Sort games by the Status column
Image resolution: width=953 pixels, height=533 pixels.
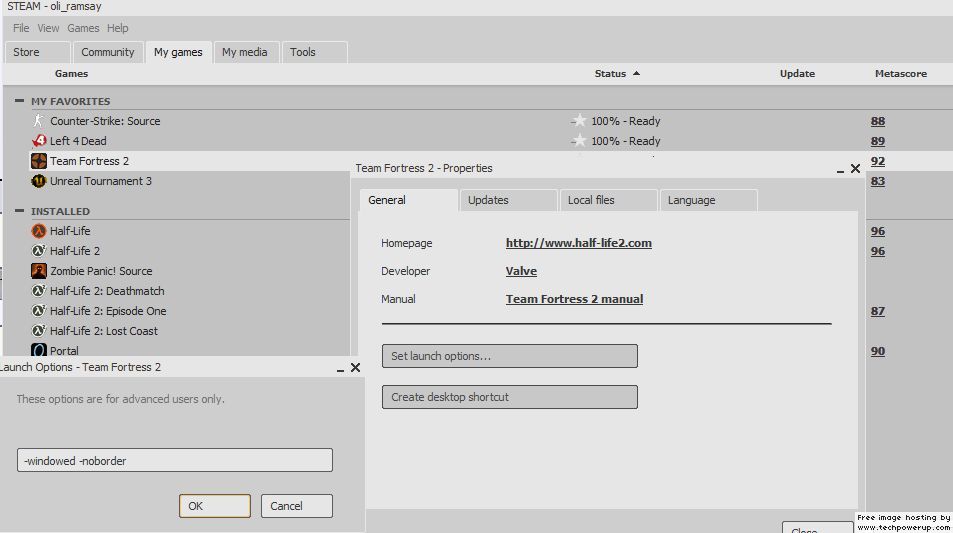pyautogui.click(x=610, y=73)
